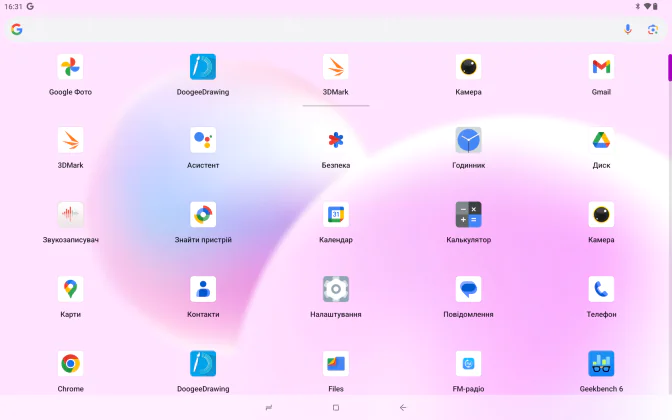Screen dimensions: 672x420
Task: Open Камера in the suggestions row beside Gmail
Action: [x=468, y=67]
